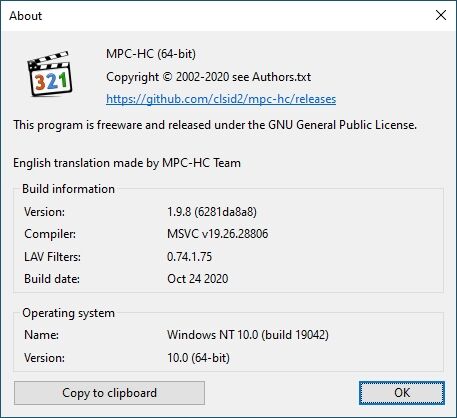The height and width of the screenshot is (418, 457).
Task: Click the Operating system group label
Action: point(68,313)
